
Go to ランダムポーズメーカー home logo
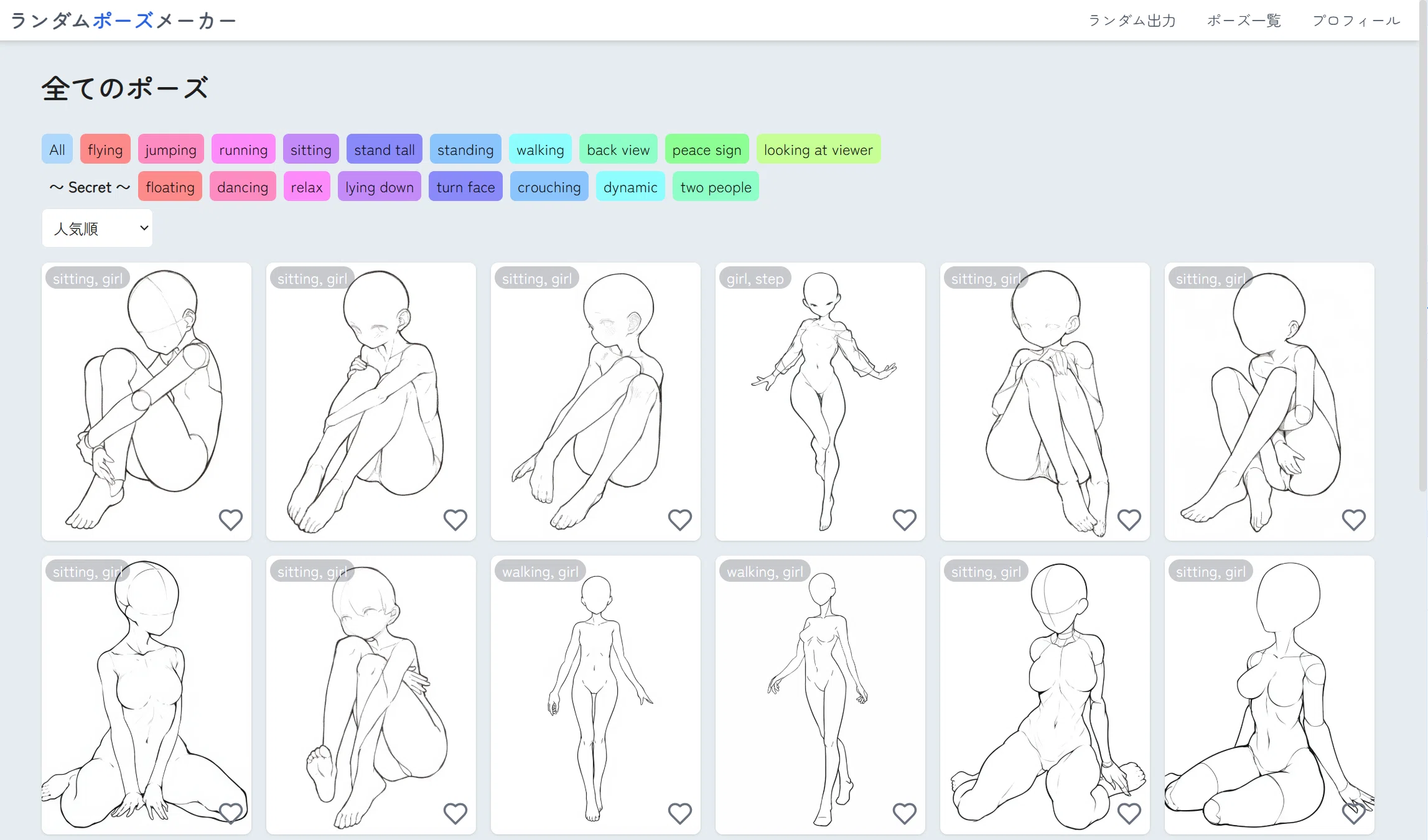123,21
